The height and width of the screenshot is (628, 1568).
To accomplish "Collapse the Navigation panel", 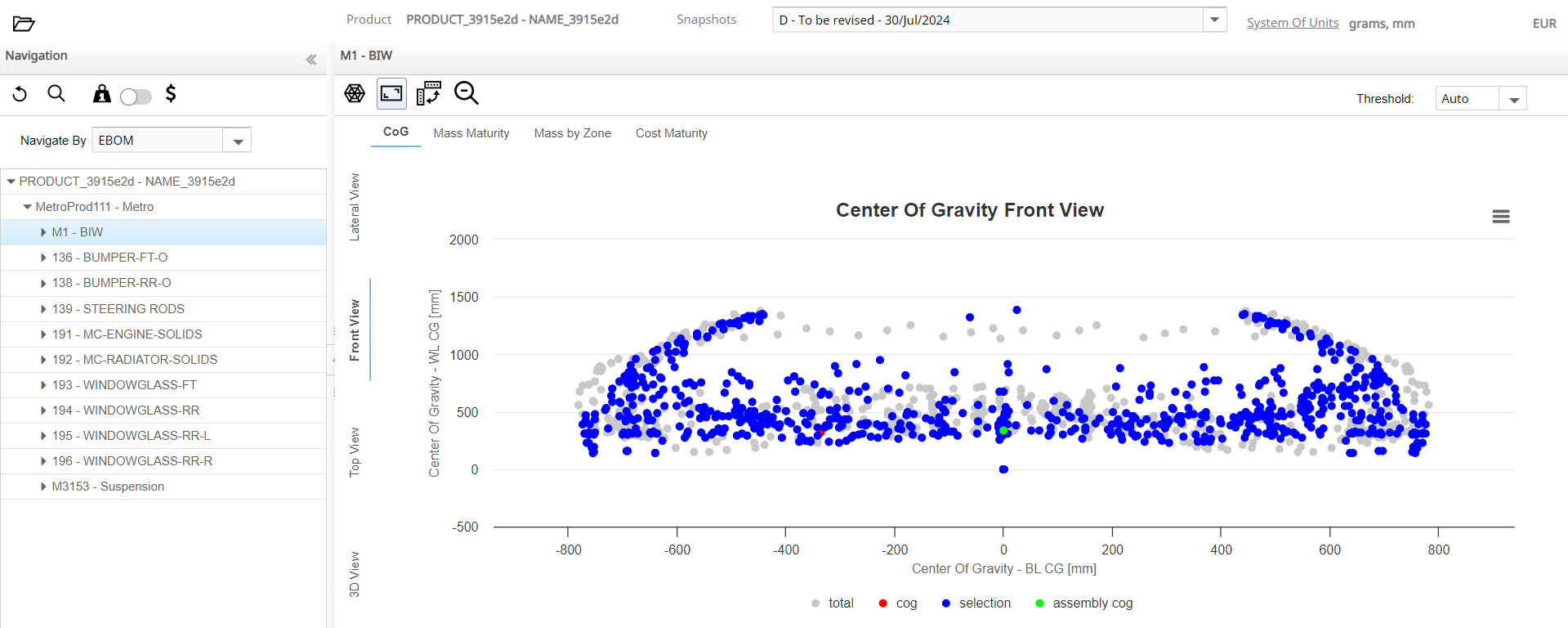I will coord(311,60).
